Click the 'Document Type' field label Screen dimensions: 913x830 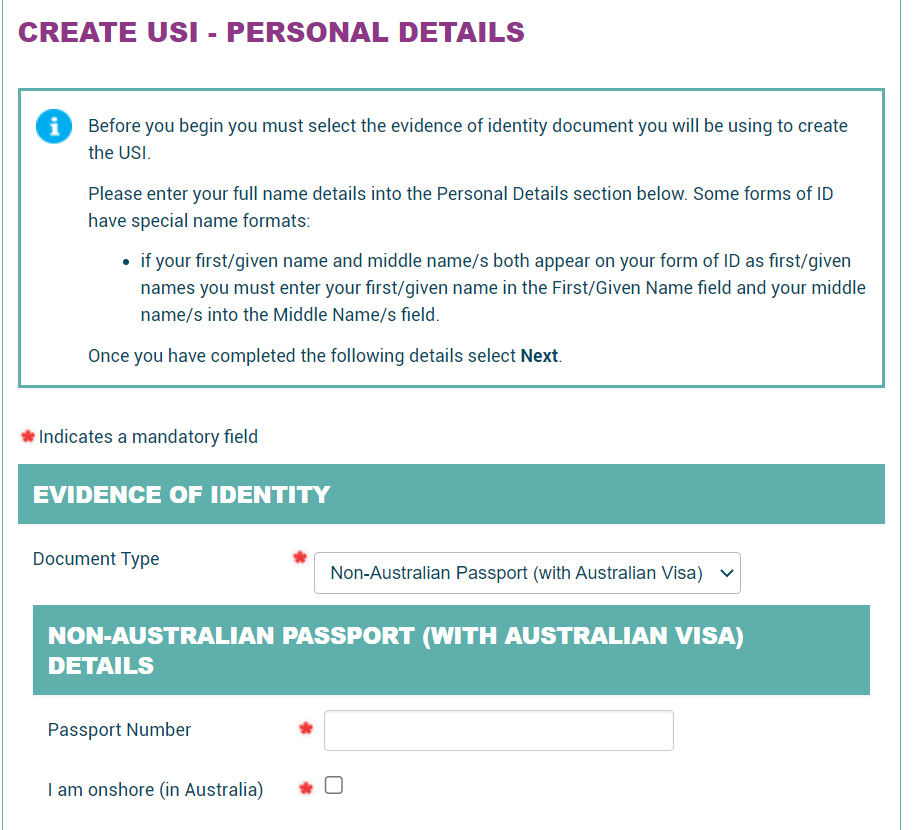pos(96,559)
